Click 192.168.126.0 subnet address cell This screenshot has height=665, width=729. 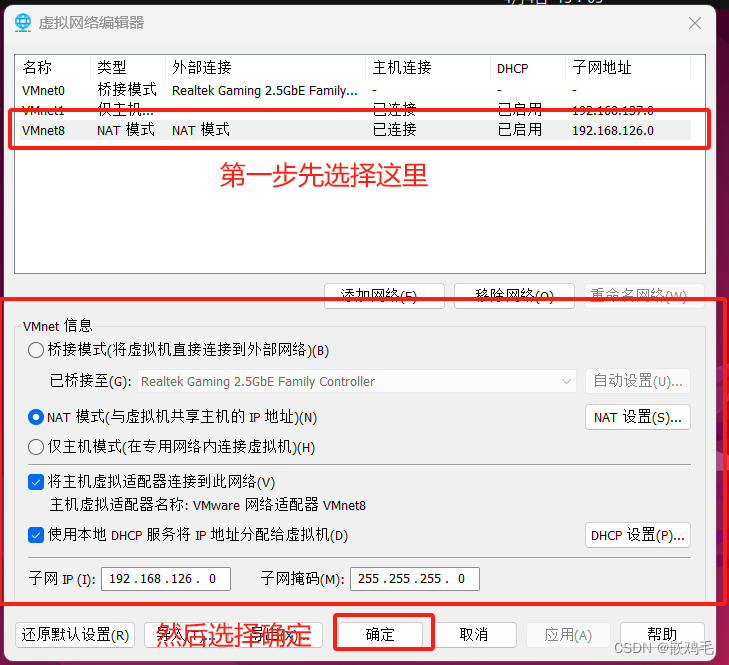pyautogui.click(x=613, y=131)
